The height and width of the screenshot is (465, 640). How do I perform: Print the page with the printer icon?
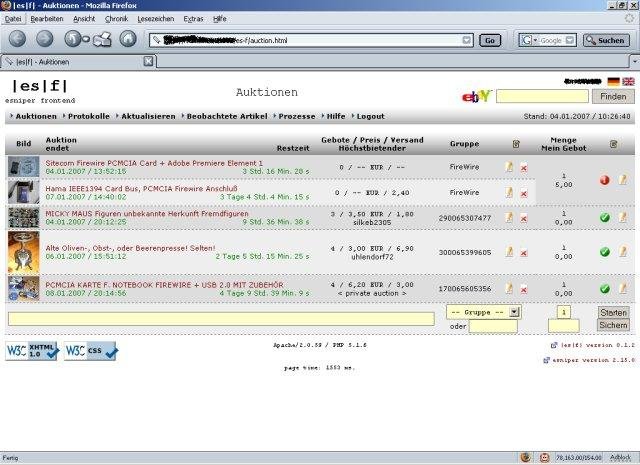coord(102,39)
